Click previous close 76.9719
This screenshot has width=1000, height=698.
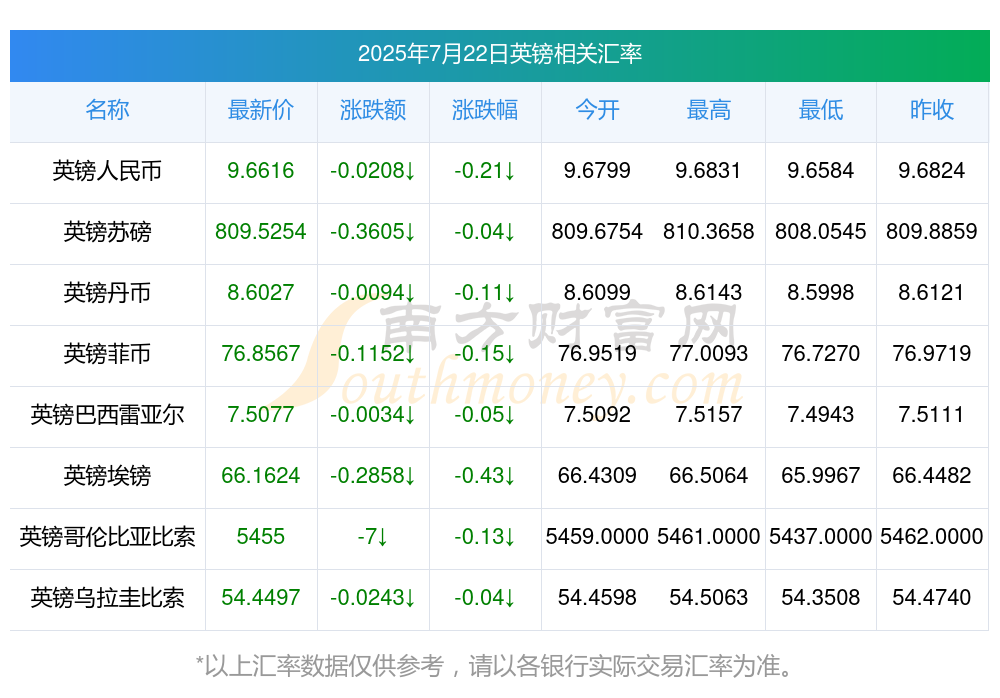932,353
